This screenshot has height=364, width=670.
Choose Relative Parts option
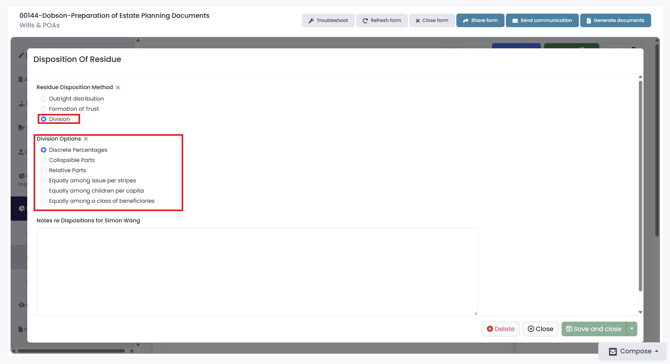44,170
